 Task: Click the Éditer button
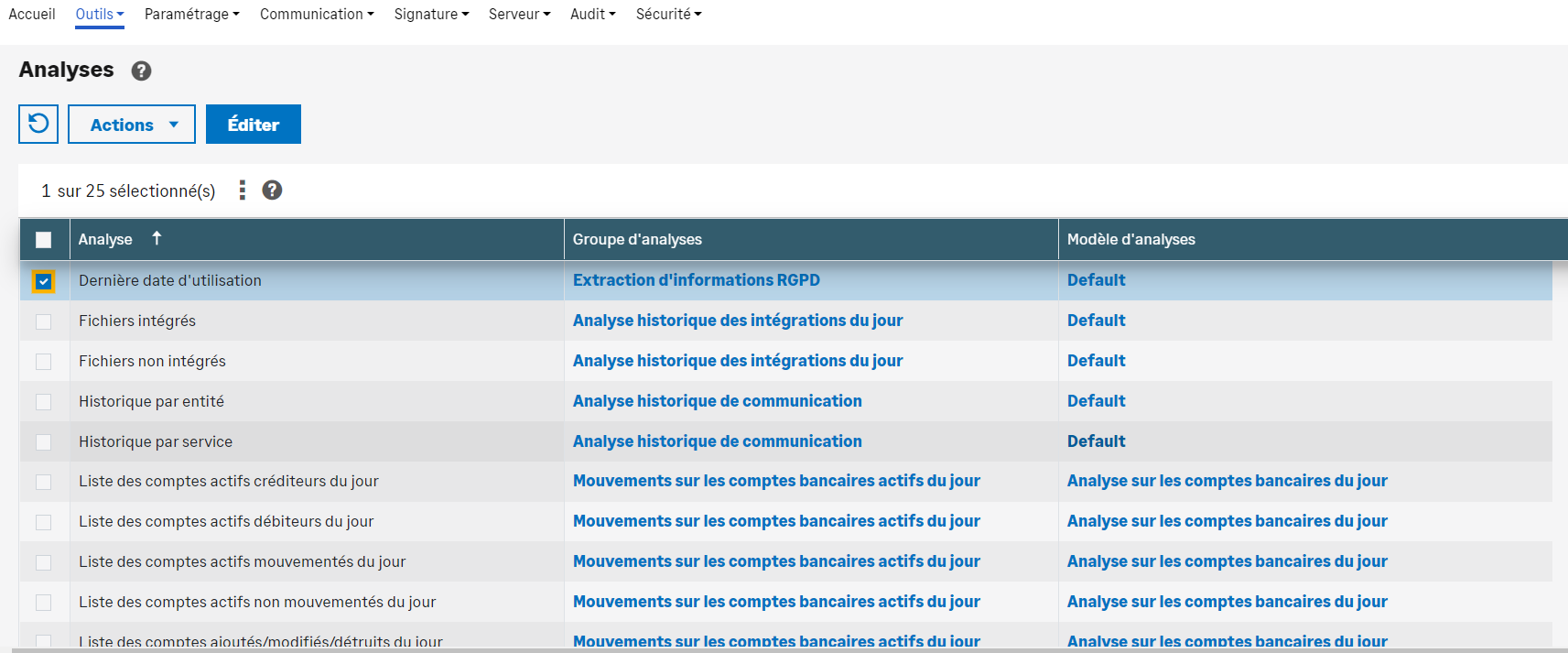click(x=254, y=125)
